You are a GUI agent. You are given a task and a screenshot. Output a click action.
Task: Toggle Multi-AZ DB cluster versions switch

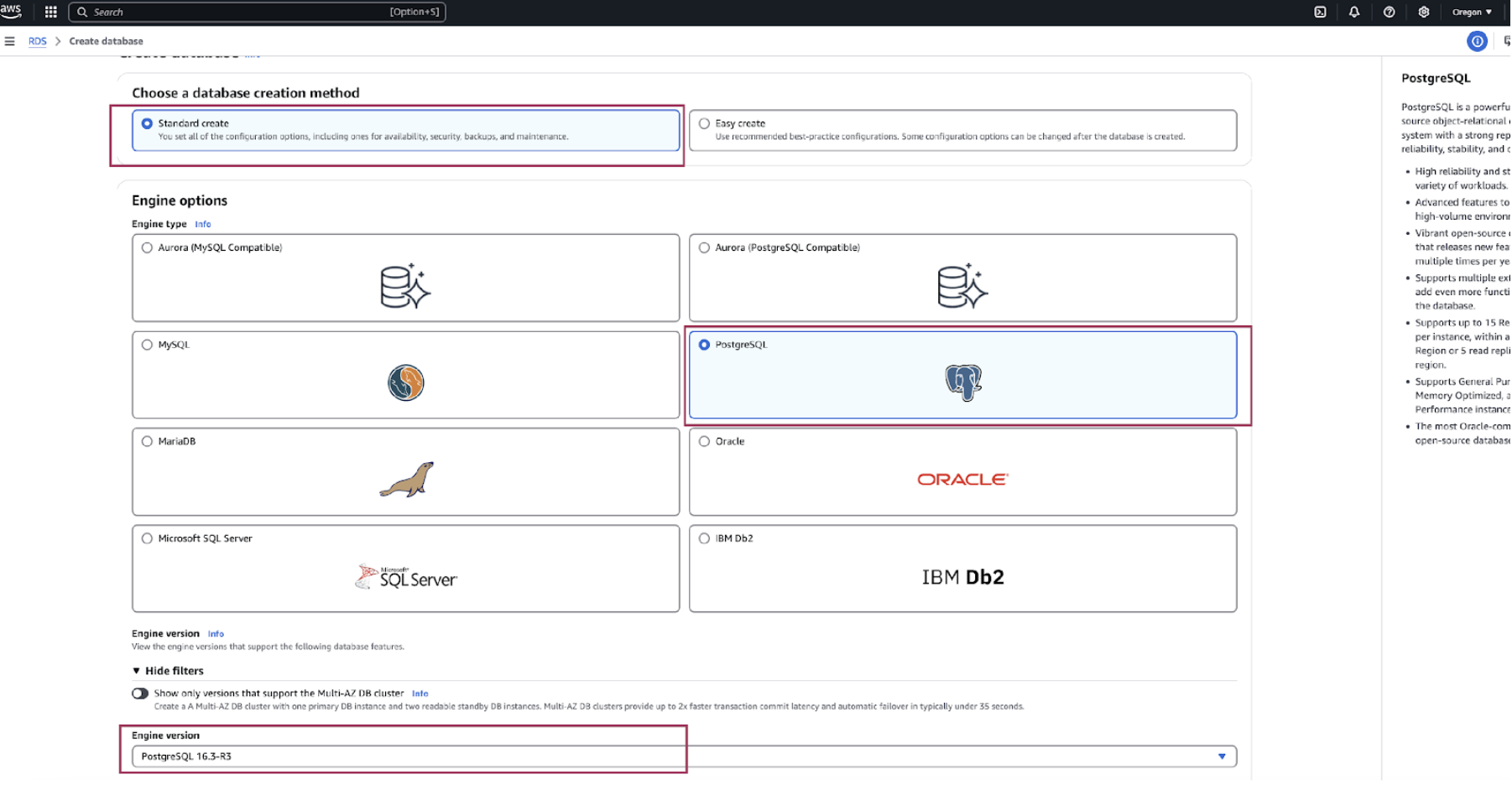pos(140,694)
